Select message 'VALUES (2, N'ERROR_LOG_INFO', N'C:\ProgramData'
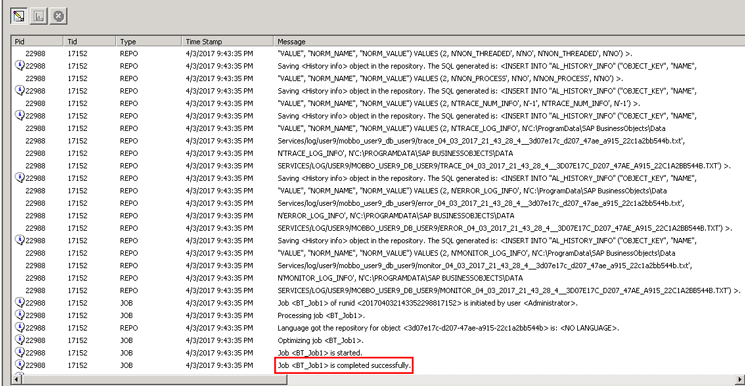The width and height of the screenshot is (745, 386). click(x=472, y=191)
